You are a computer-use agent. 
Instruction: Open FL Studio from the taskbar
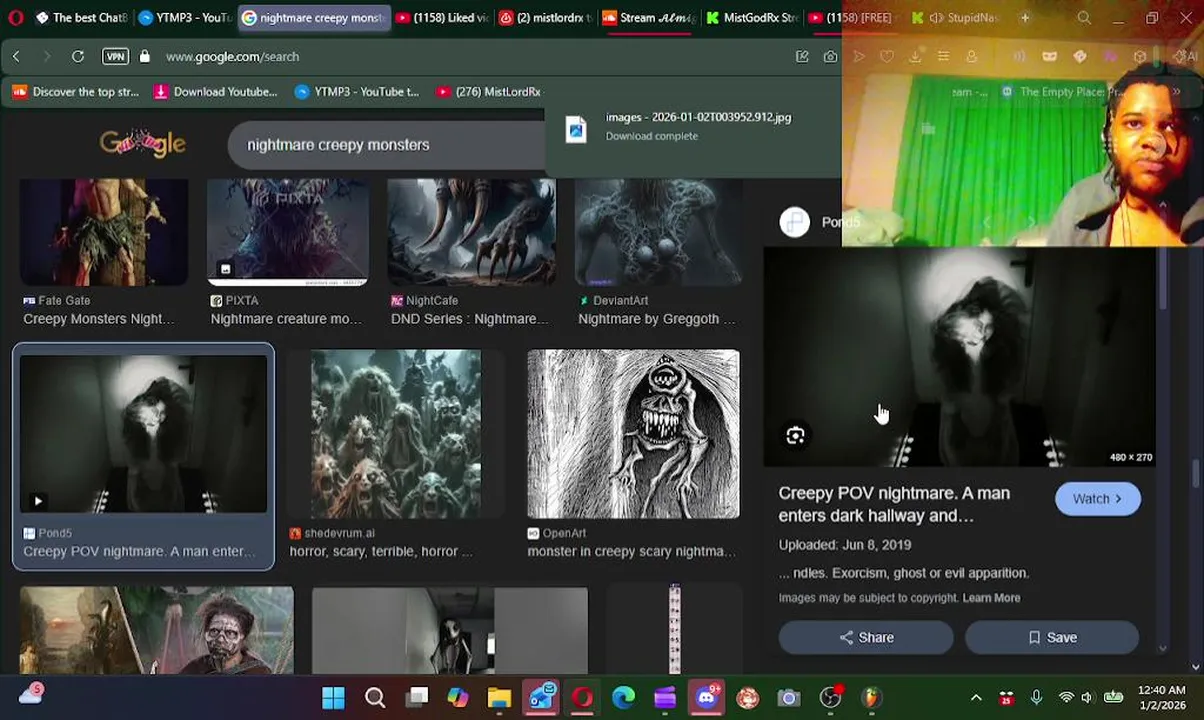pyautogui.click(x=871, y=698)
